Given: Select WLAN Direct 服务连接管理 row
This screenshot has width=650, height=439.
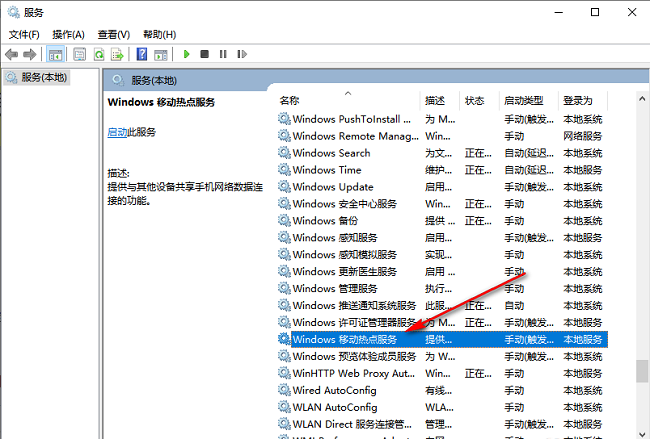Looking at the screenshot, I should coord(442,424).
